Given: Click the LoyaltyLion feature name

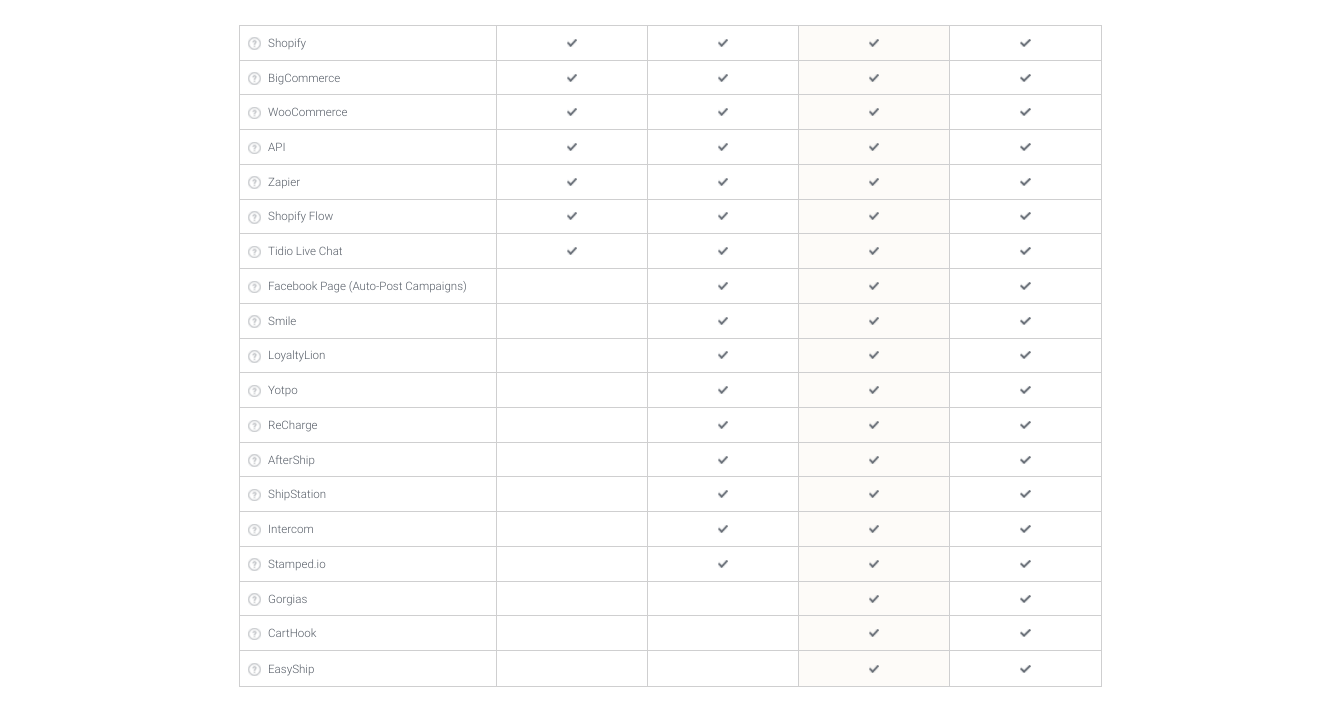Looking at the screenshot, I should 296,355.
